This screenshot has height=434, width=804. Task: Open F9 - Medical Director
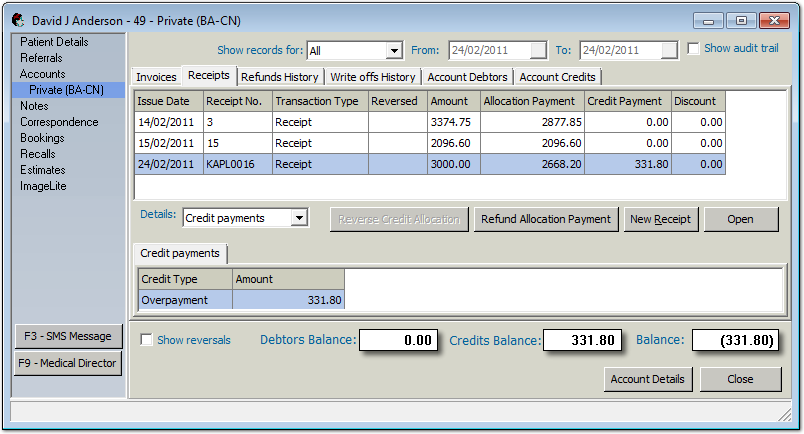[67, 363]
